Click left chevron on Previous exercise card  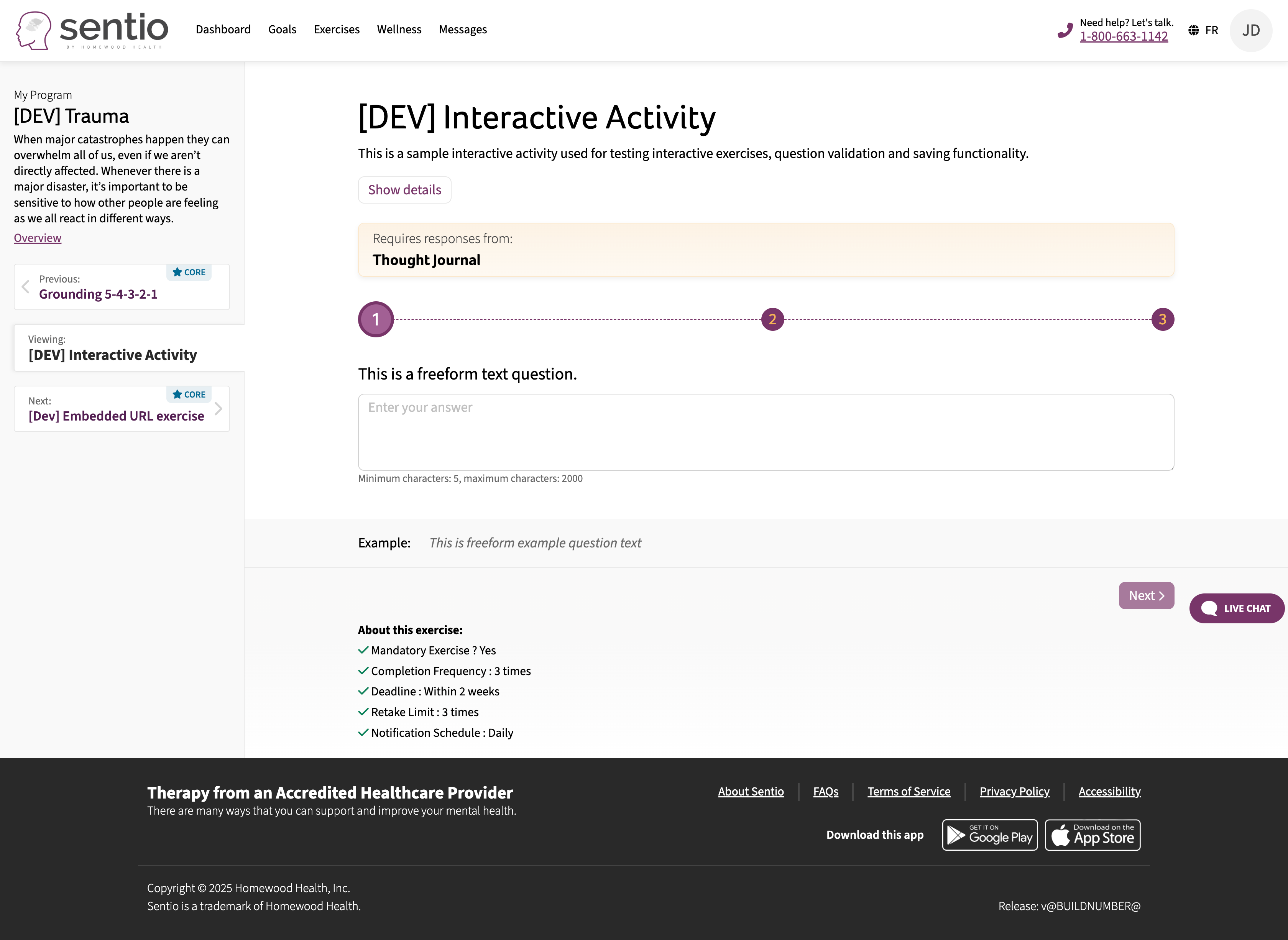26,287
